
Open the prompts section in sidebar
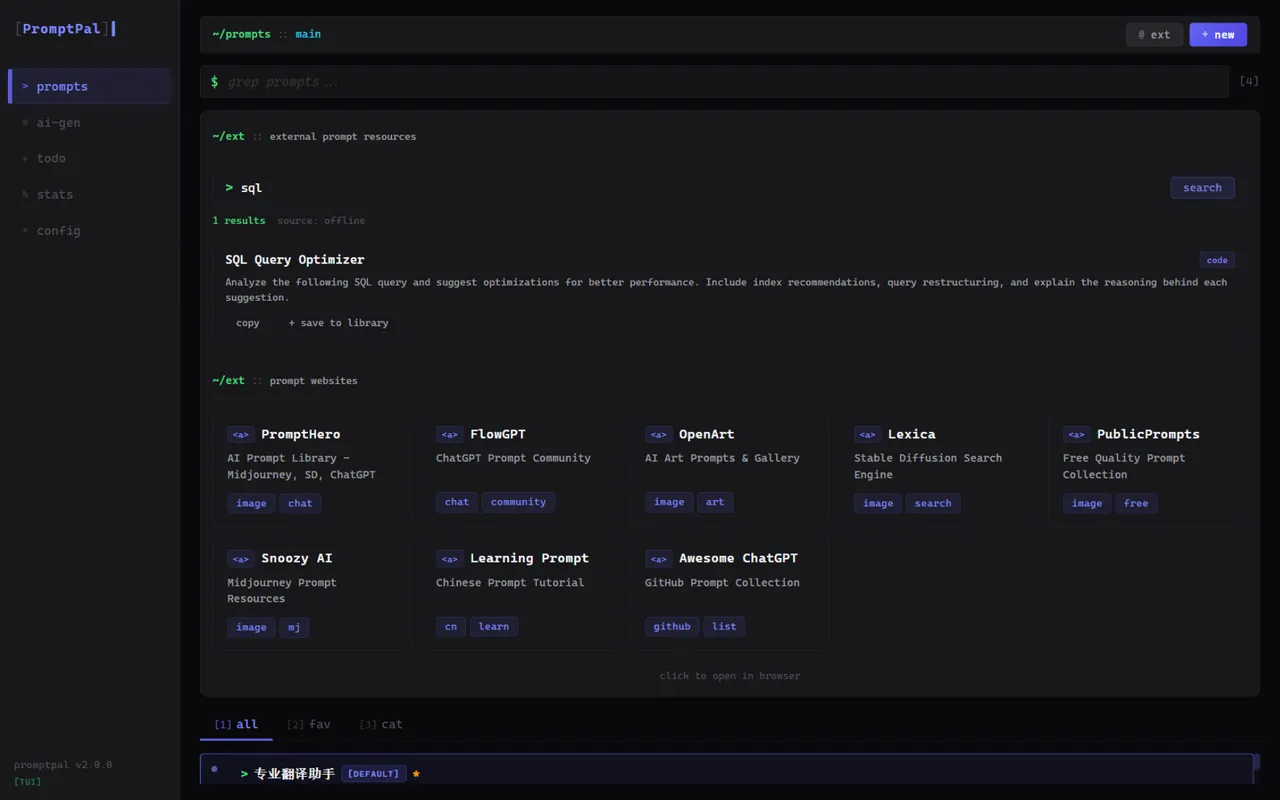tap(89, 86)
